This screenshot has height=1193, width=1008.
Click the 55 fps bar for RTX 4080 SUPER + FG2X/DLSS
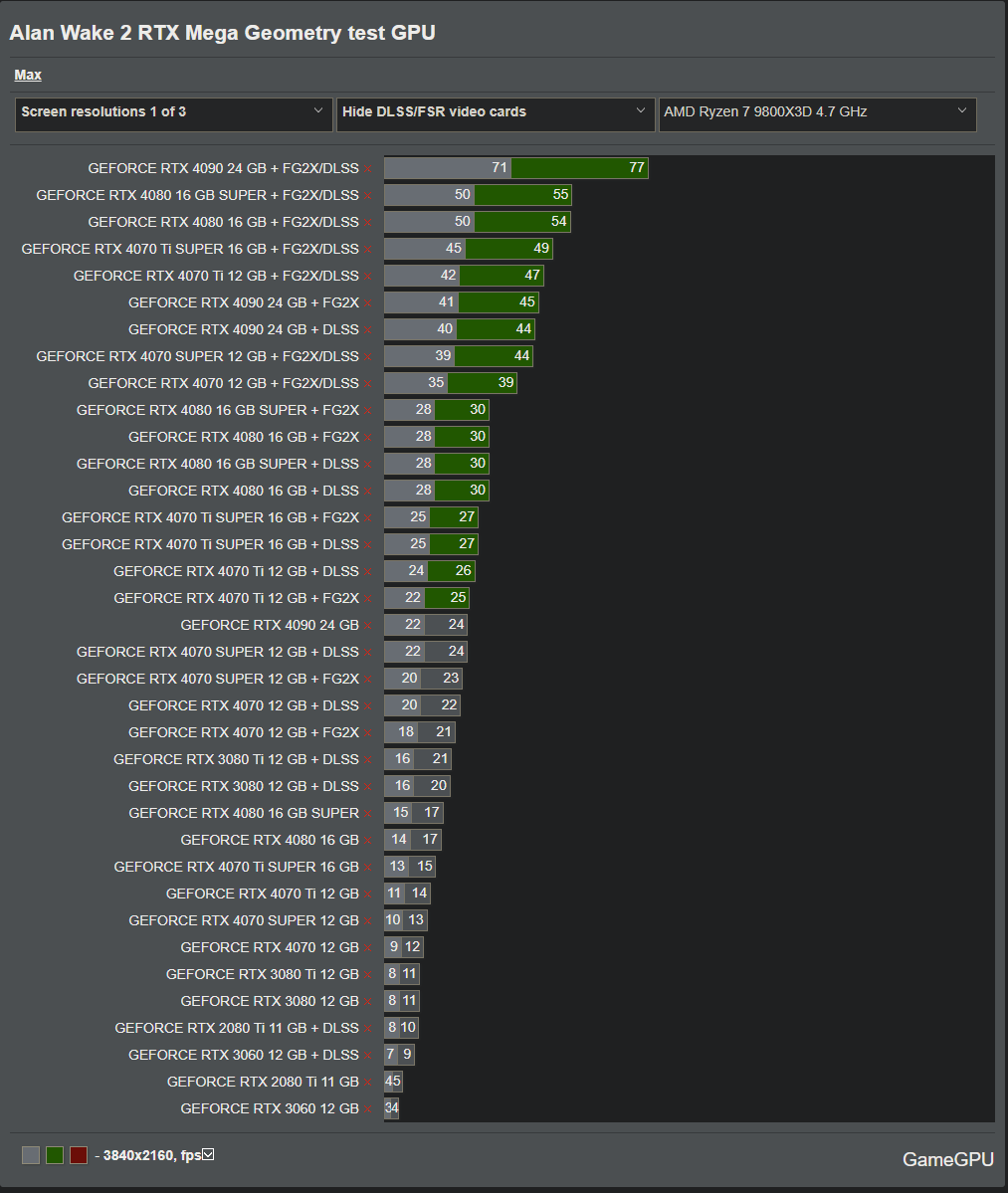point(522,195)
